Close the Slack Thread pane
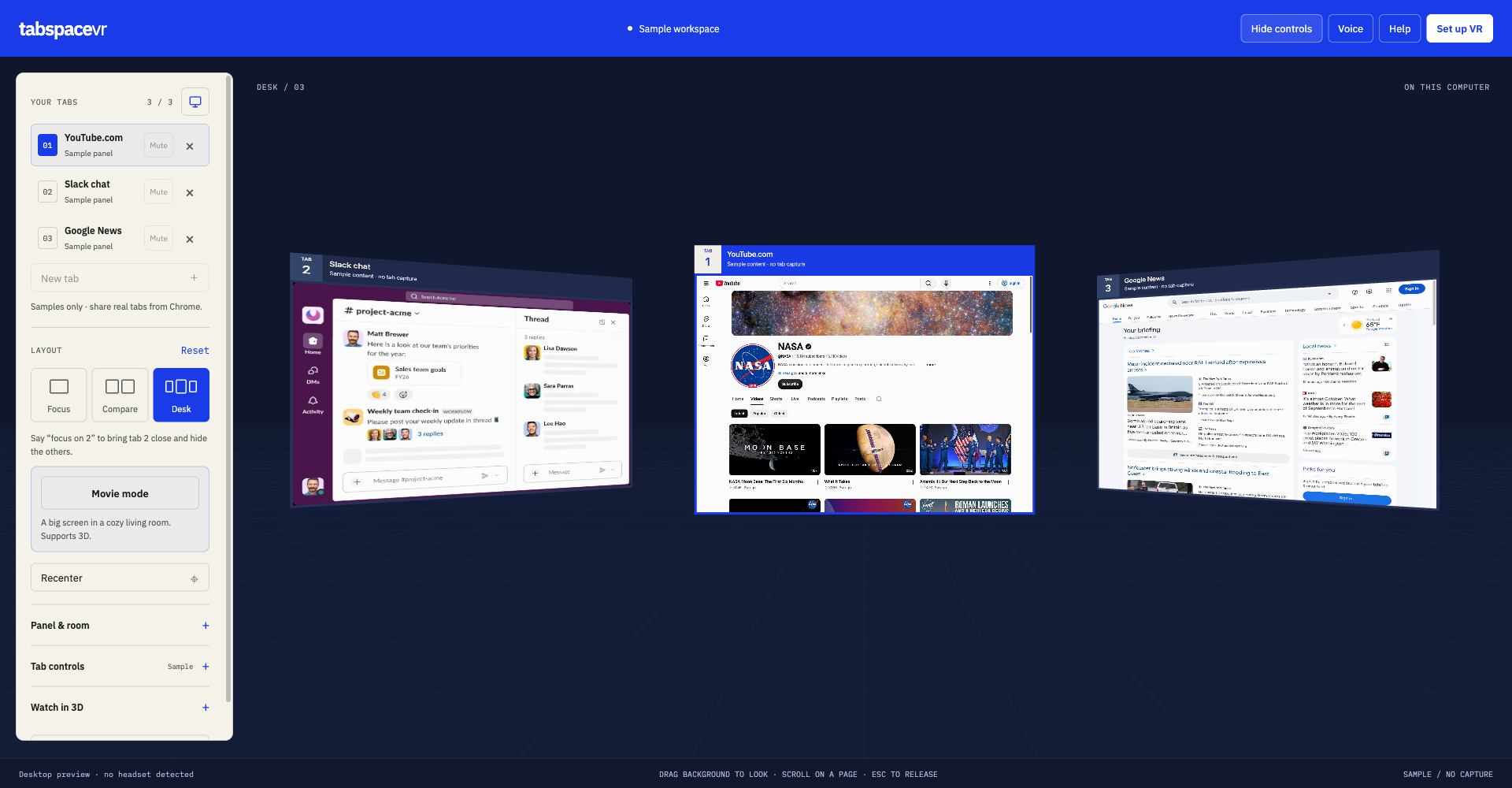Image resolution: width=1512 pixels, height=788 pixels. 613,322
